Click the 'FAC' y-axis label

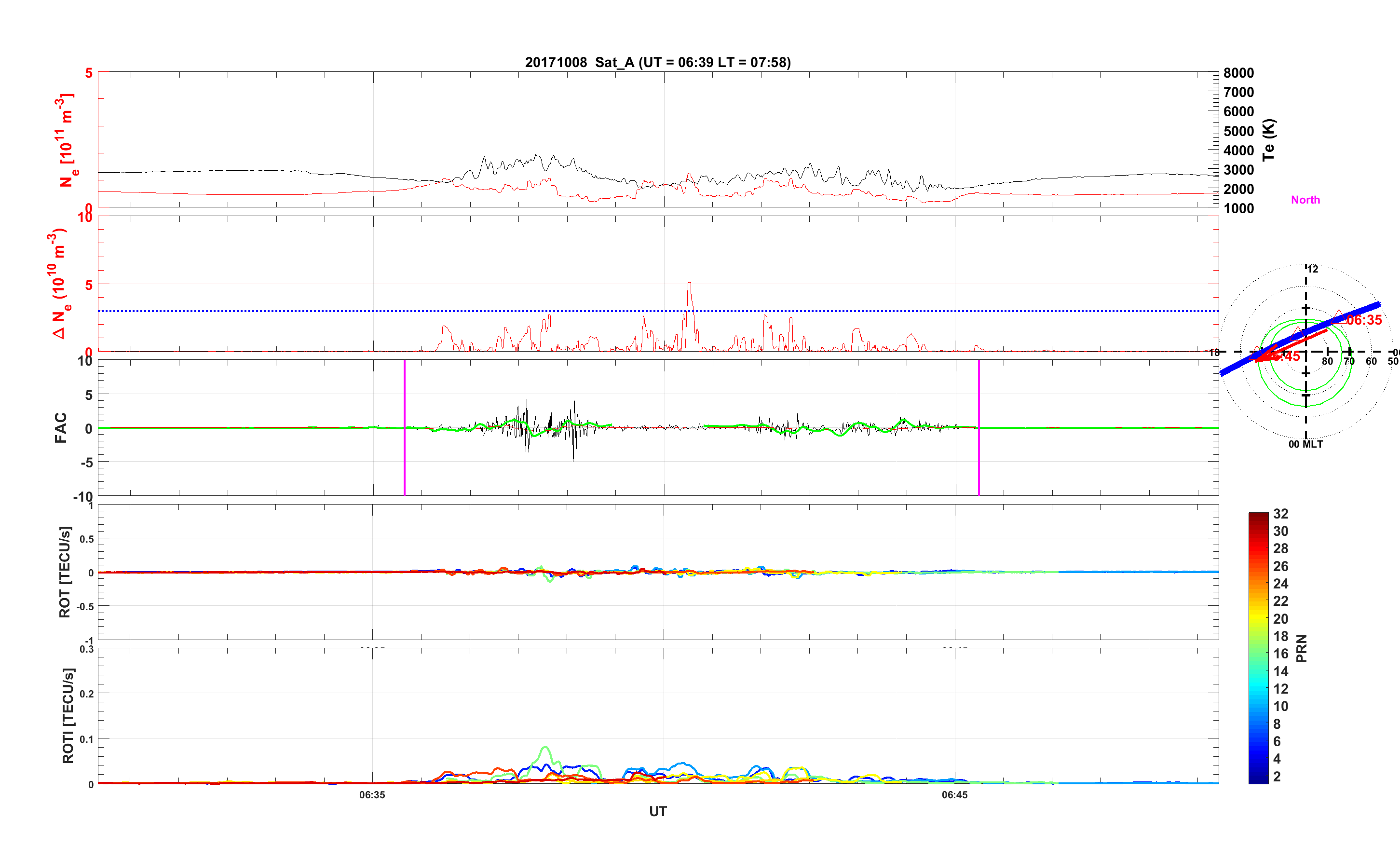(x=61, y=427)
